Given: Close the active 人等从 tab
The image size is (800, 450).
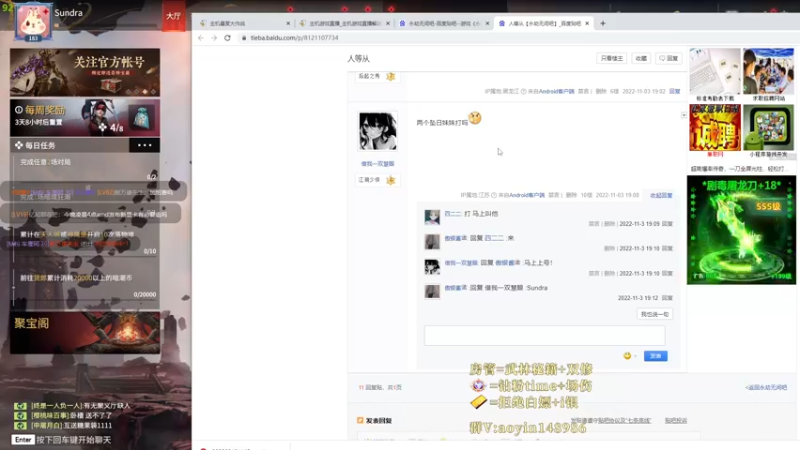Looking at the screenshot, I should click(587, 23).
